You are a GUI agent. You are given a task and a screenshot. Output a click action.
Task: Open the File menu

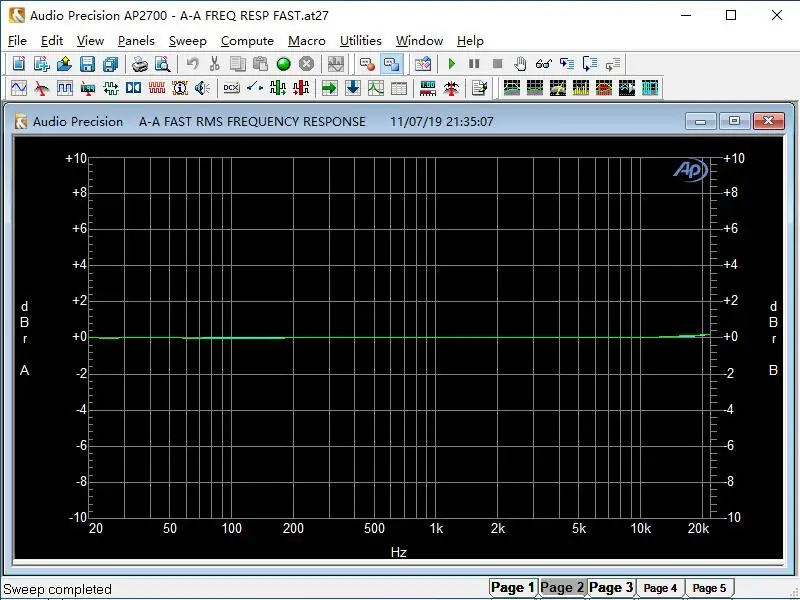click(17, 41)
